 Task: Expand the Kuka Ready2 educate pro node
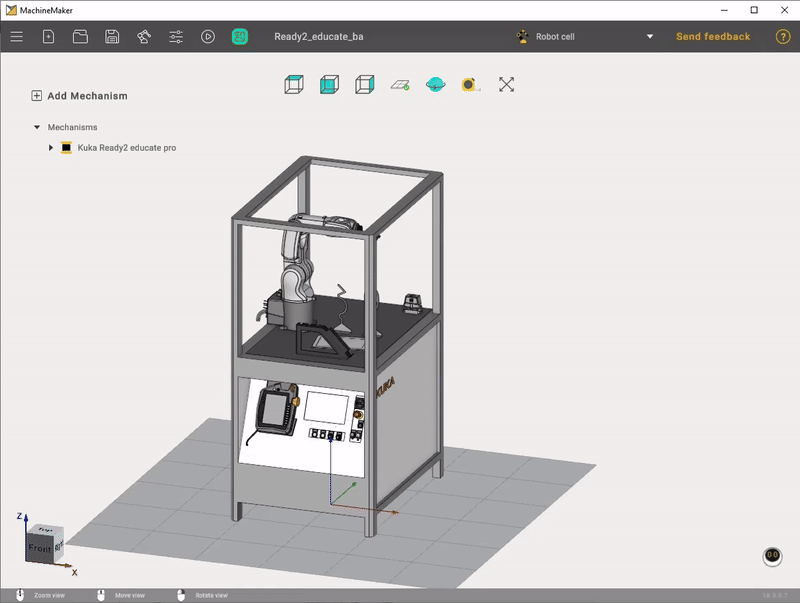[x=49, y=147]
